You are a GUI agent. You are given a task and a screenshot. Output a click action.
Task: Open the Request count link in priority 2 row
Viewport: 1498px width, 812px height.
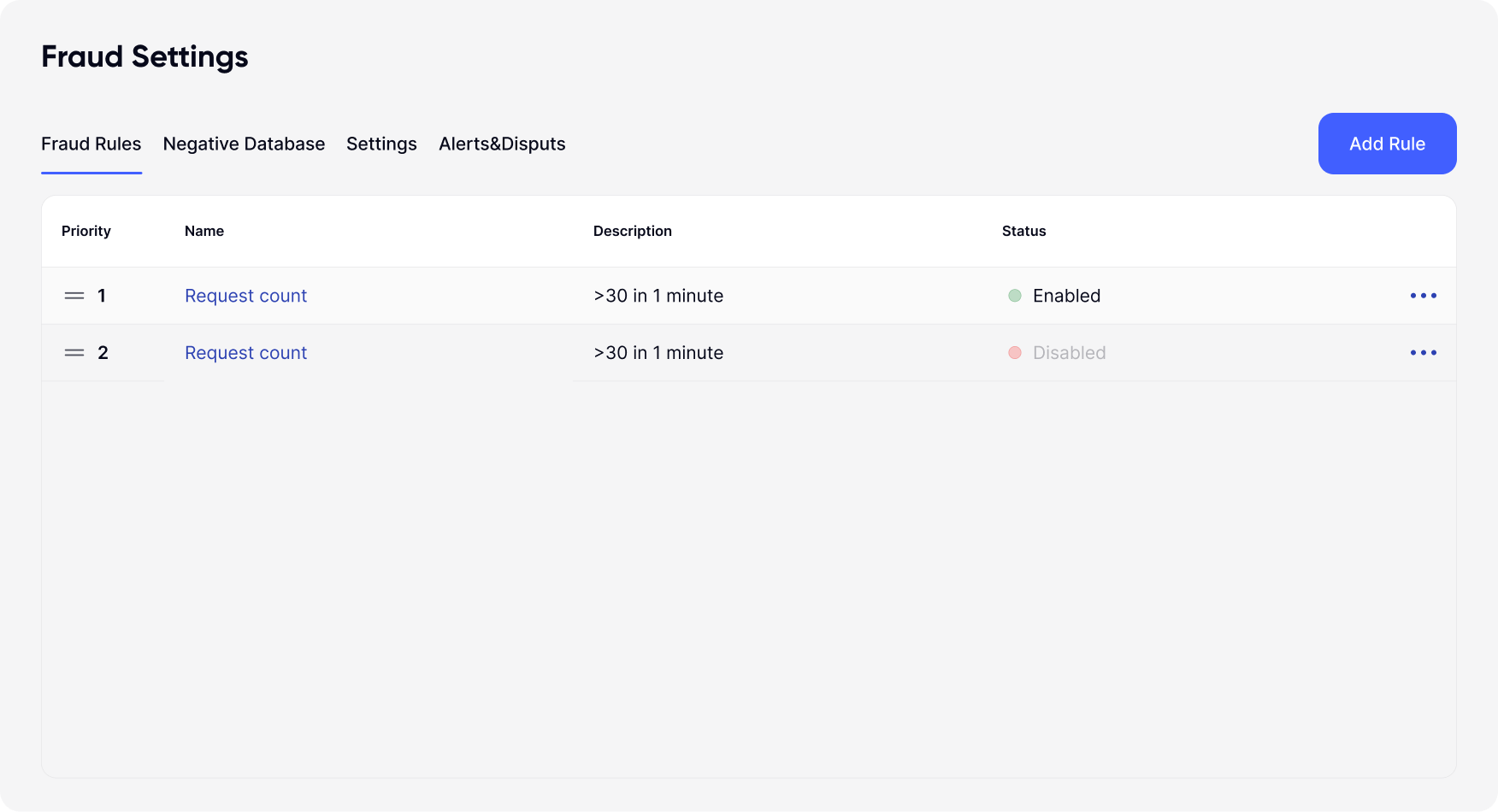point(245,353)
